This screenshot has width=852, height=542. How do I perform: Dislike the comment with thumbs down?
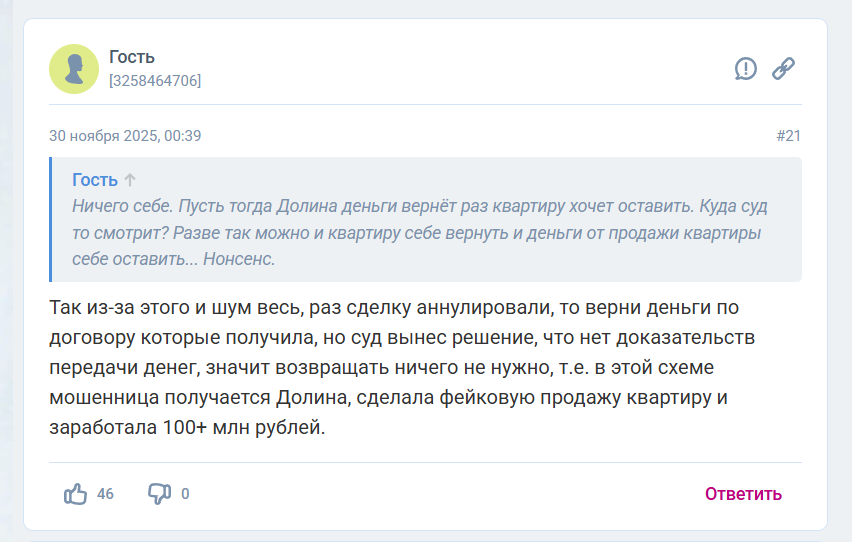[159, 494]
